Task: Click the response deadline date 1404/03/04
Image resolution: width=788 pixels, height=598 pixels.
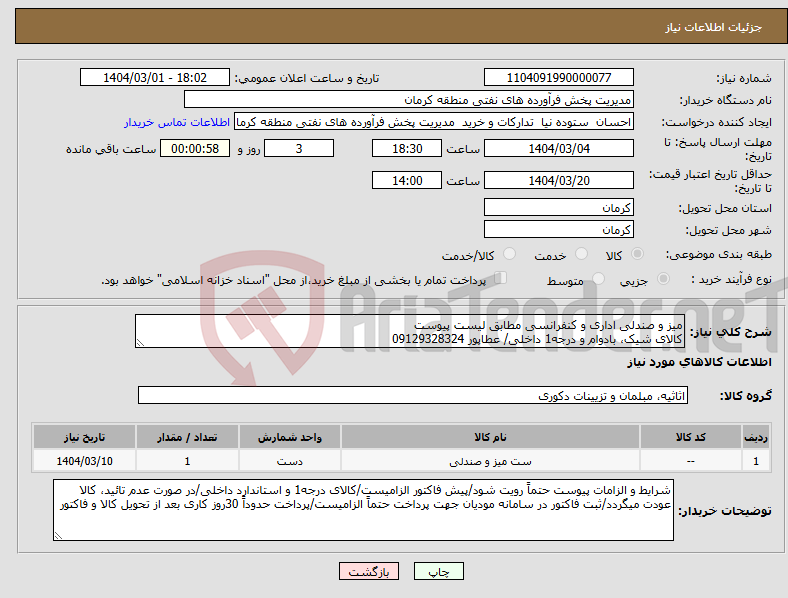Action: pos(559,148)
